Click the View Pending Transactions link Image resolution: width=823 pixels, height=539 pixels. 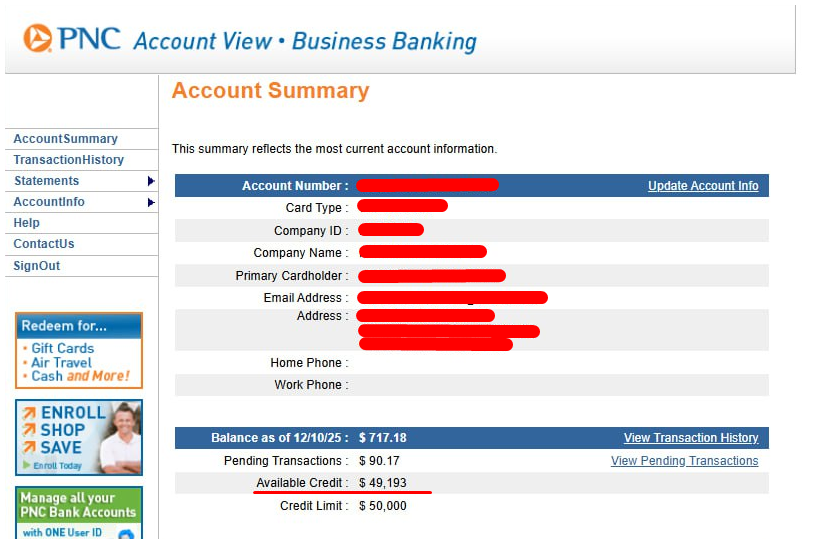684,461
